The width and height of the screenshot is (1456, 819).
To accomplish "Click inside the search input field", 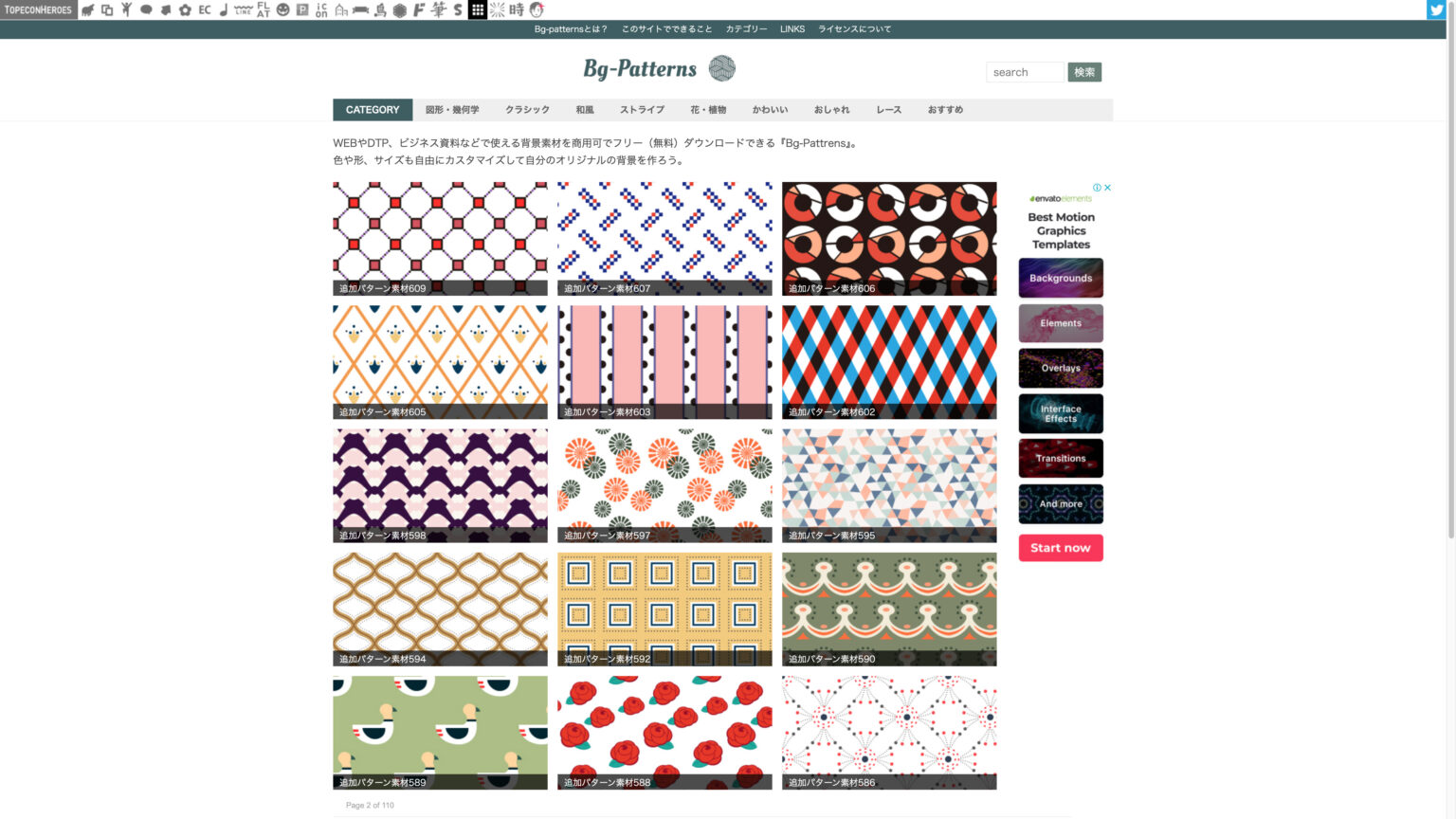I will (1025, 72).
